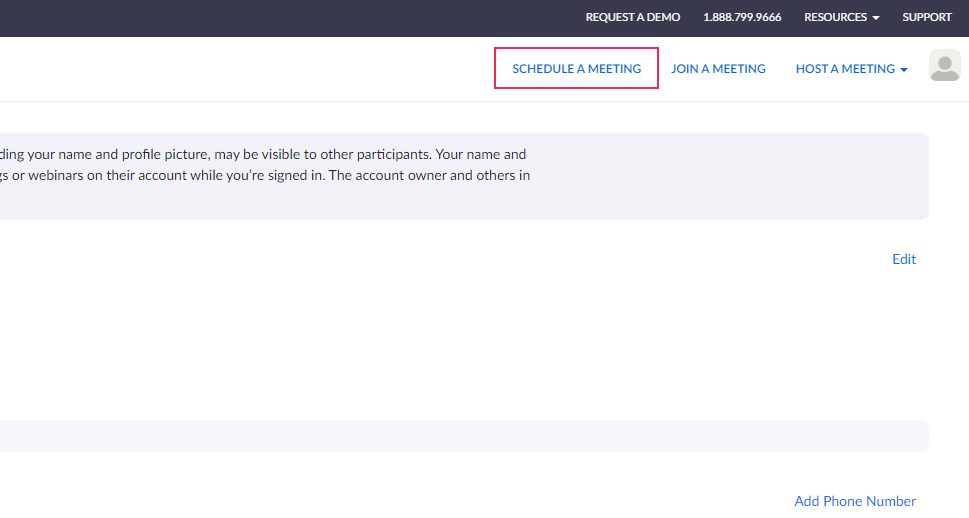Expand the Resources menu
969x518 pixels.
tap(842, 17)
